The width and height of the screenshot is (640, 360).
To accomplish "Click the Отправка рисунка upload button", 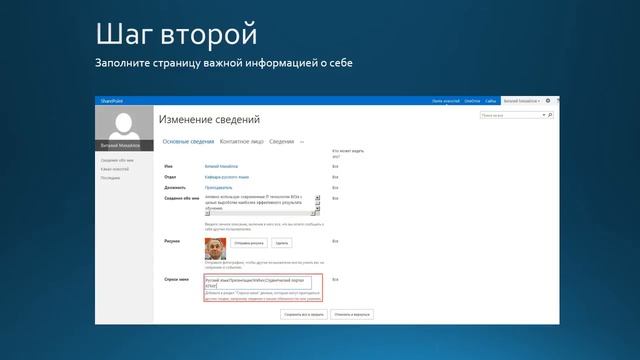I will point(249,243).
